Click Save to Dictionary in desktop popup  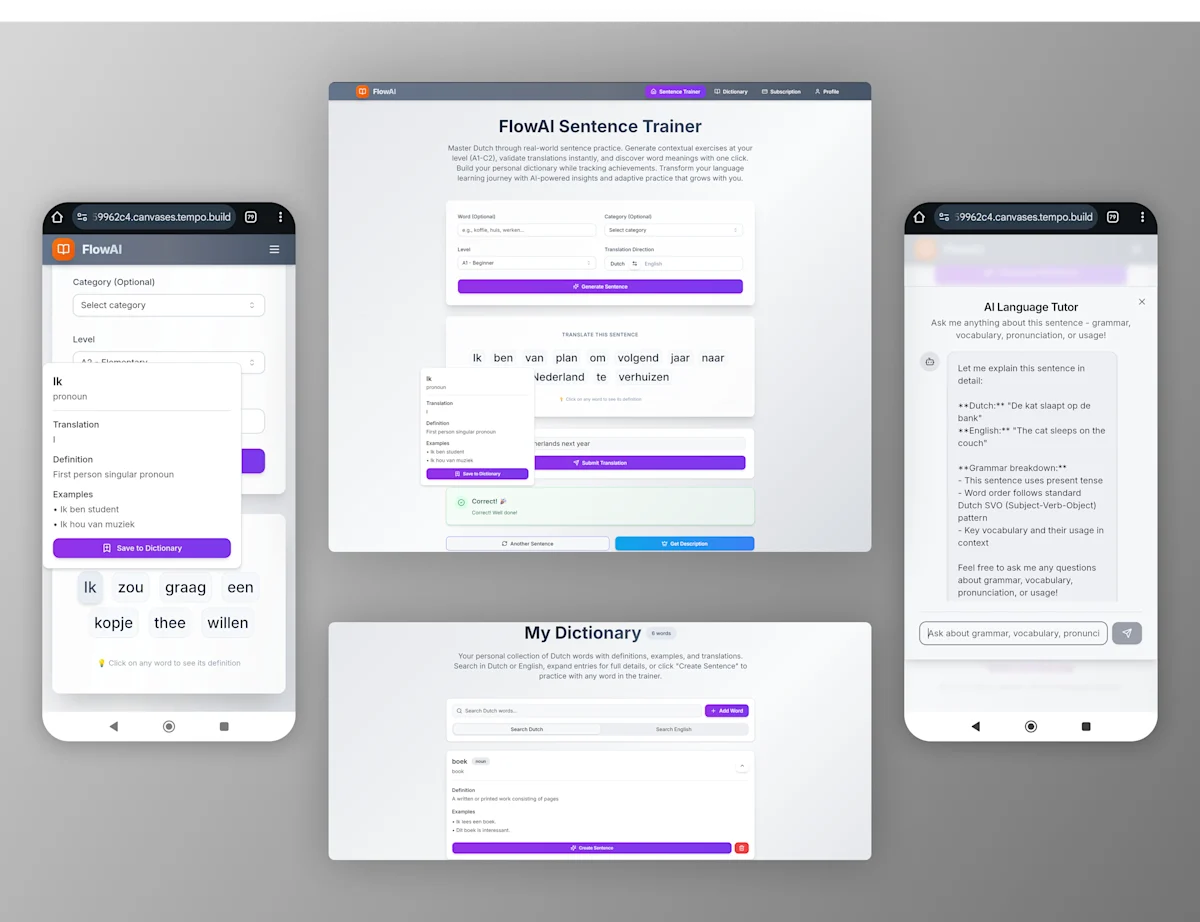click(x=477, y=474)
